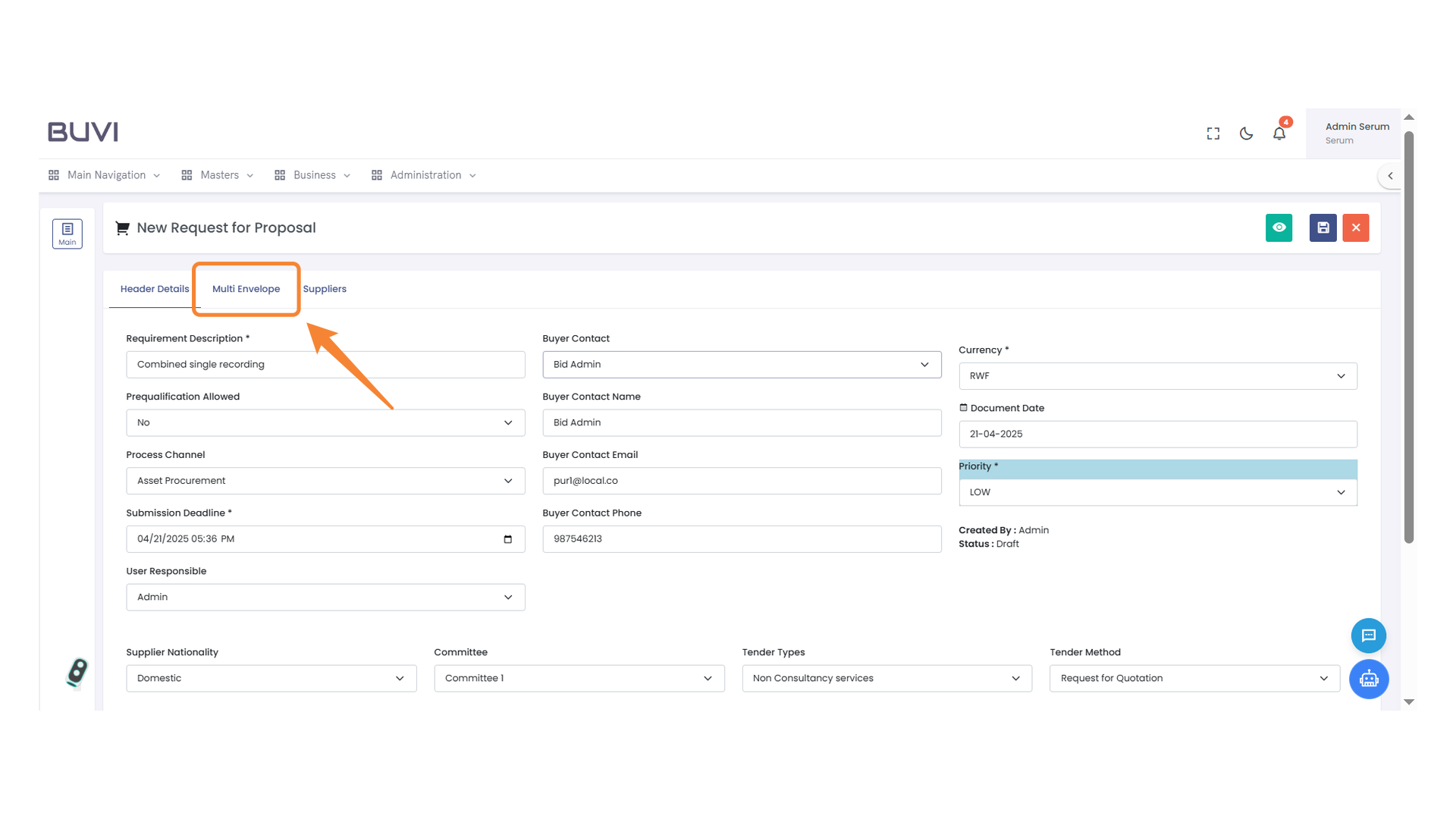Open the notifications bell

1279,133
